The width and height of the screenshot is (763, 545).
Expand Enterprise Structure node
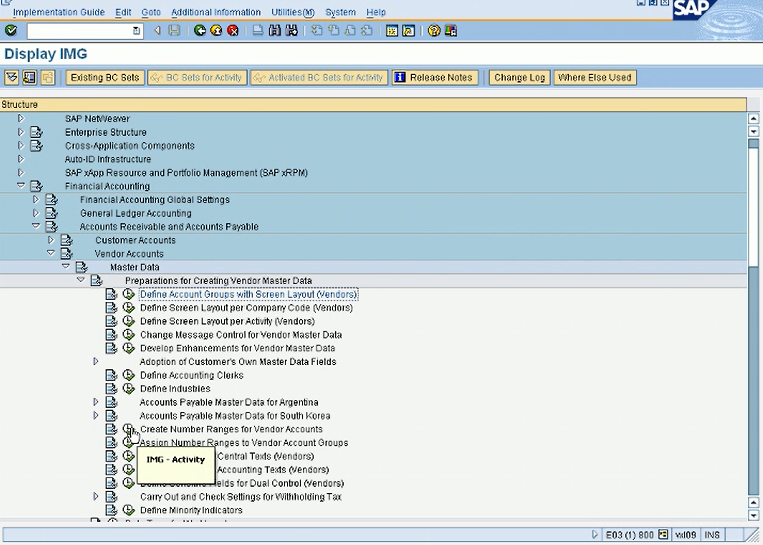[20, 132]
